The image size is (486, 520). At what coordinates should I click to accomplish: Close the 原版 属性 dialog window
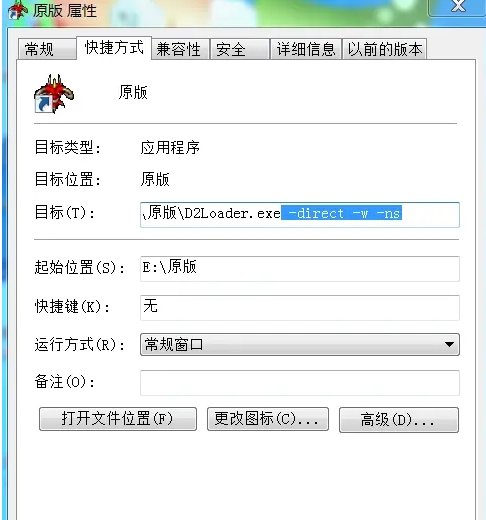click(x=458, y=7)
